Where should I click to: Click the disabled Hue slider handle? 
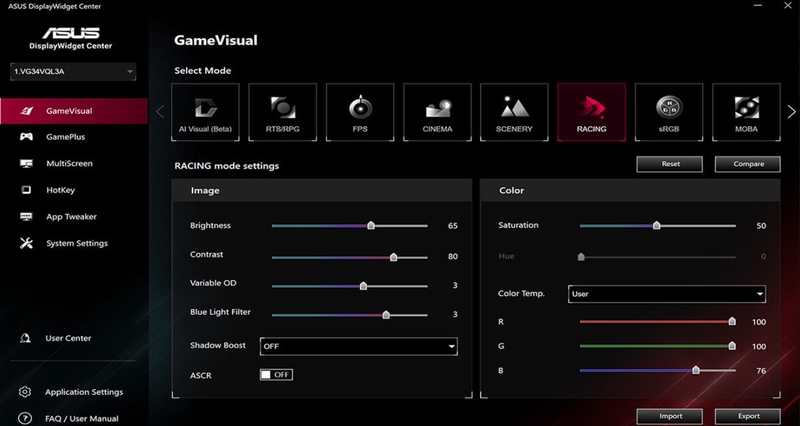pos(581,257)
